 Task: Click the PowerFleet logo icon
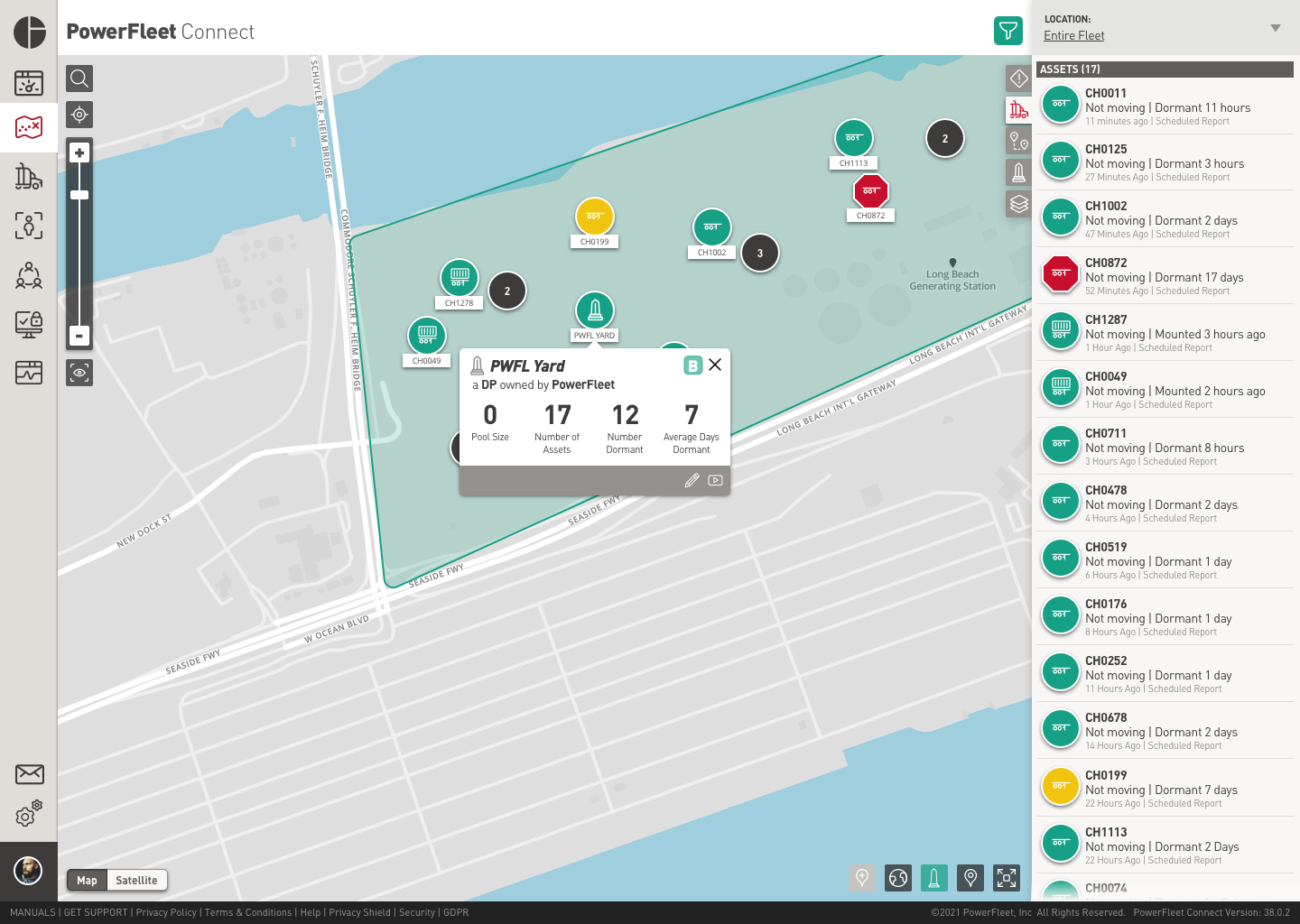(x=30, y=32)
